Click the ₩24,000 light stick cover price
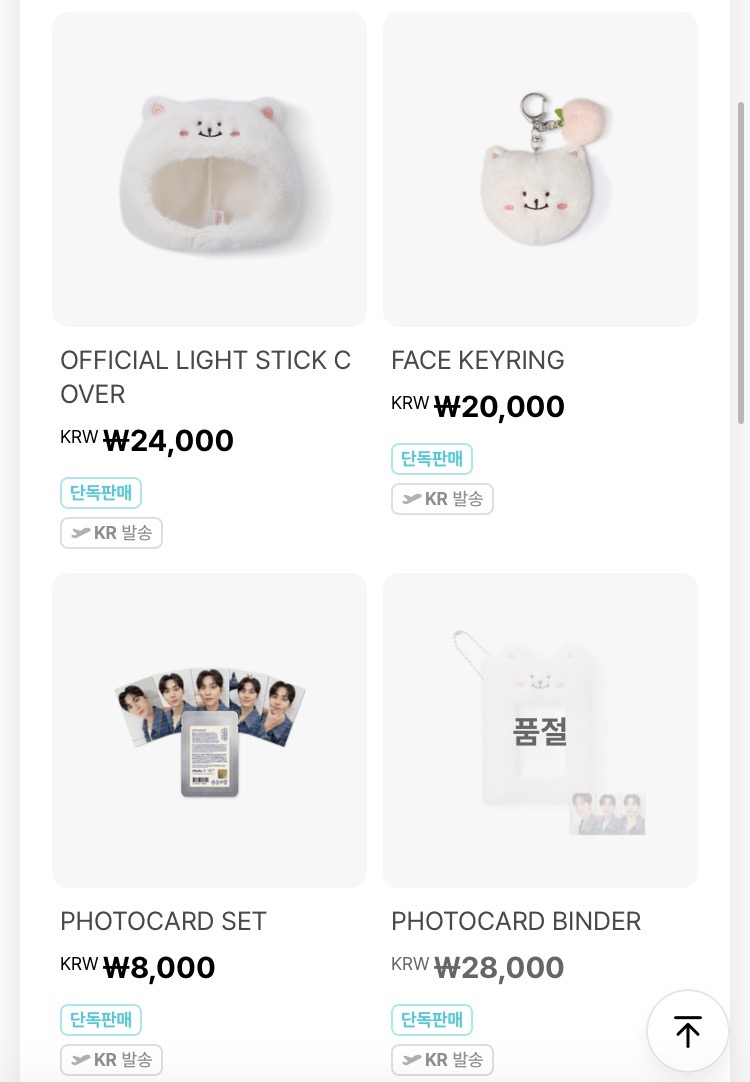The width and height of the screenshot is (750, 1082). pyautogui.click(x=168, y=441)
